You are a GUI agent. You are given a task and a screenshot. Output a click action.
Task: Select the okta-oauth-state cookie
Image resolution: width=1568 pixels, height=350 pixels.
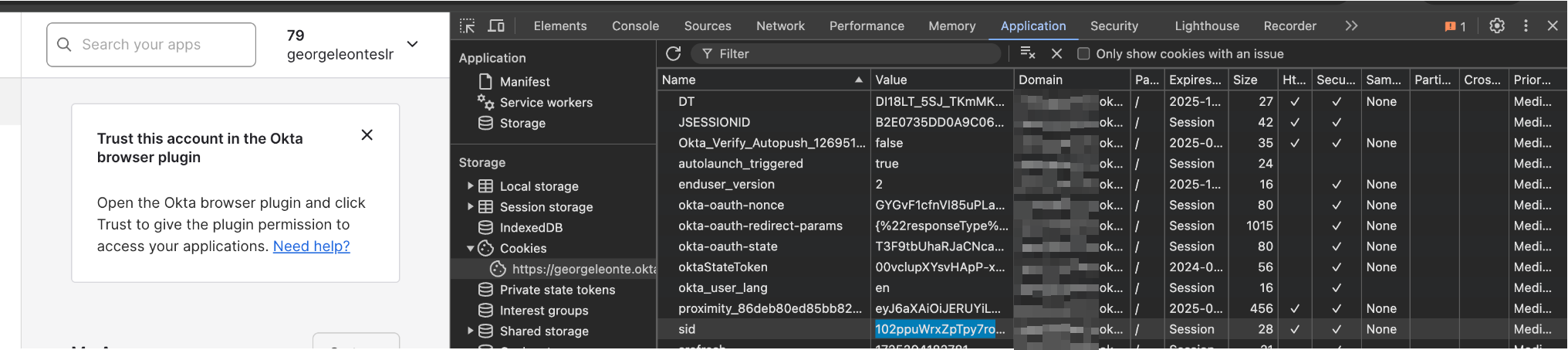(1112, 246)
